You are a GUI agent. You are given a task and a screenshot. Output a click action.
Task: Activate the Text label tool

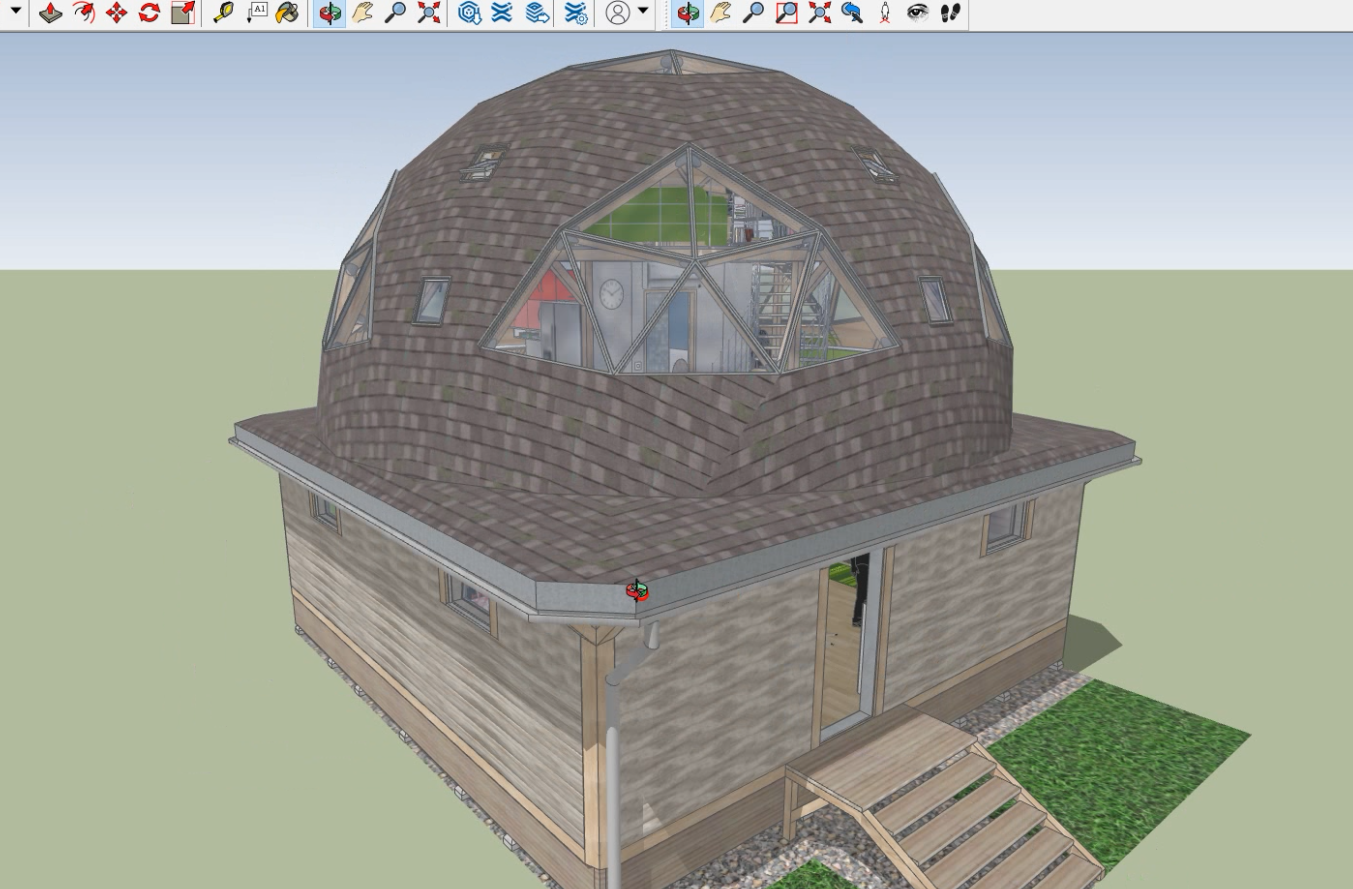tap(257, 12)
